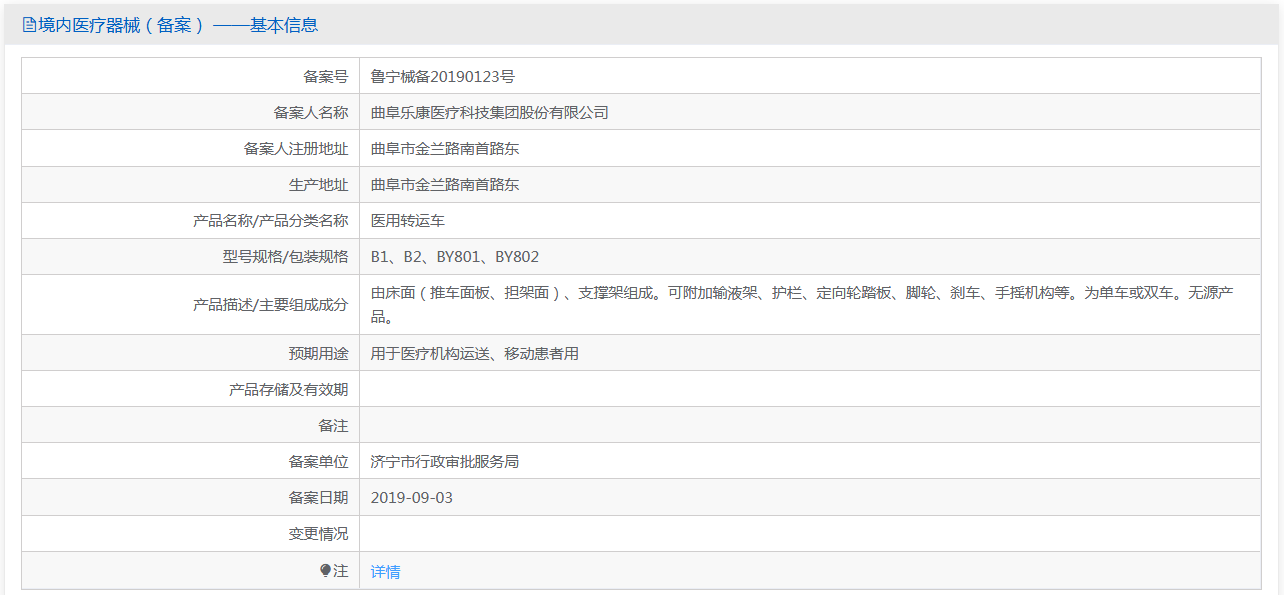Select product name 医用转运车
The width and height of the screenshot is (1284, 595).
tap(408, 220)
